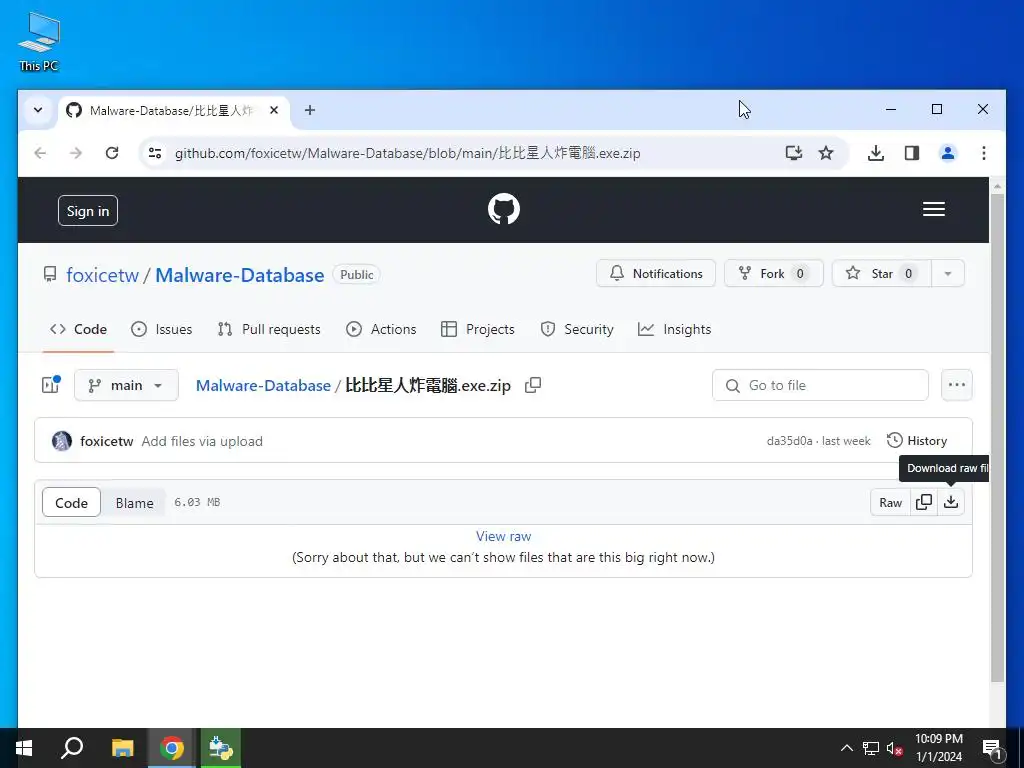Open Chrome downloads icon
This screenshot has width=1024, height=768.
(x=876, y=153)
